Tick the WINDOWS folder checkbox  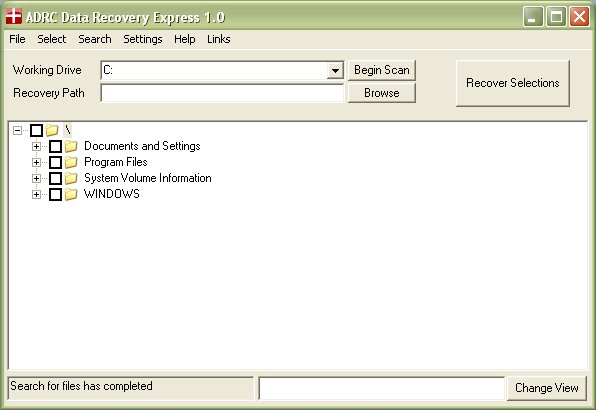pyautogui.click(x=55, y=194)
